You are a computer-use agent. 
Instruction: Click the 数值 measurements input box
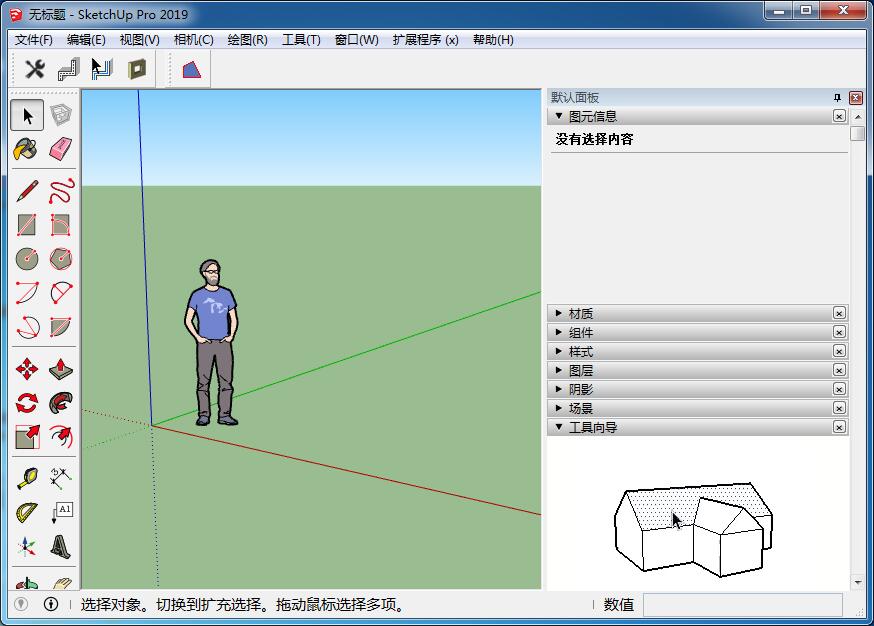tap(742, 605)
